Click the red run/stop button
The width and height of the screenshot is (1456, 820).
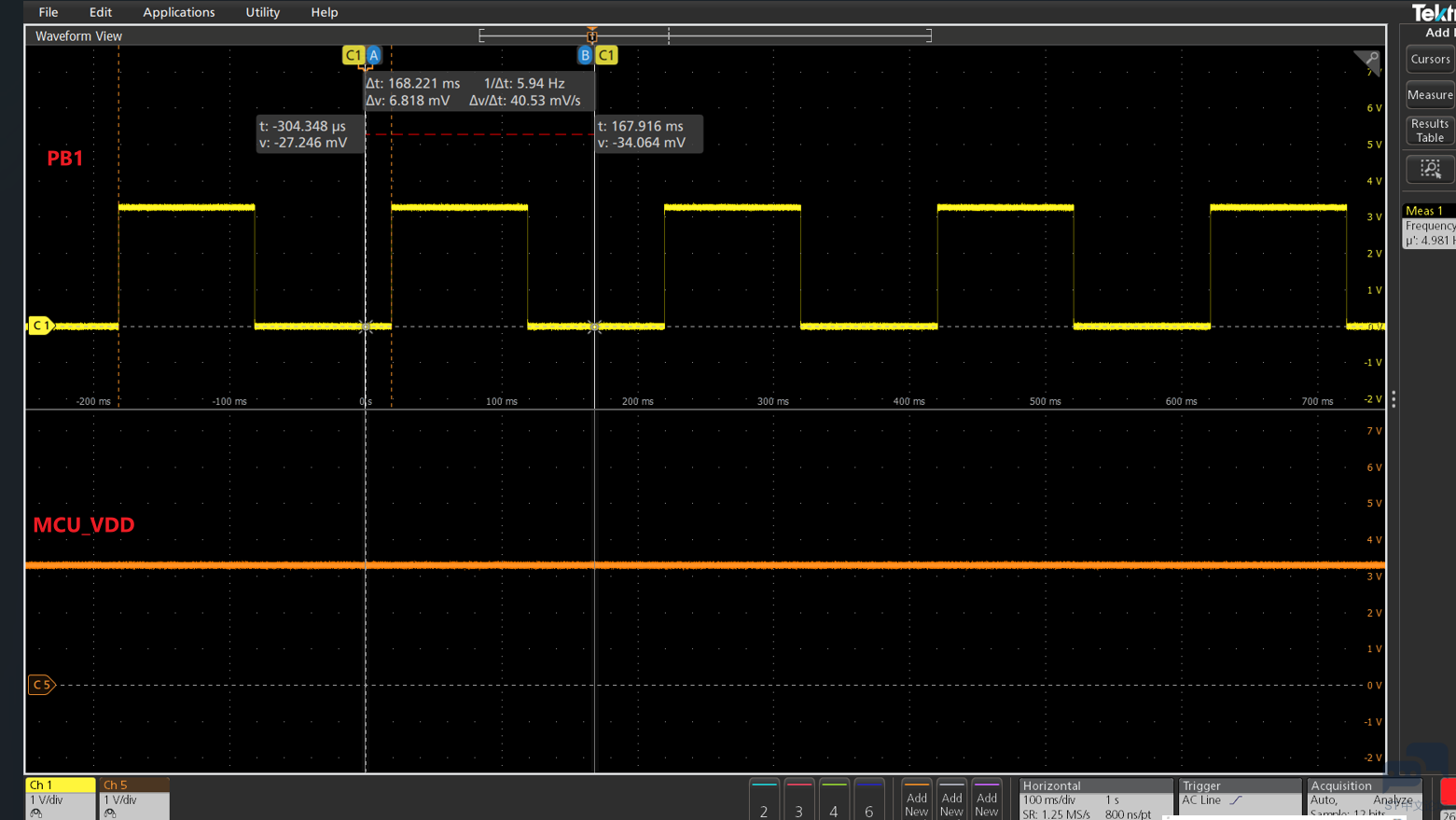pyautogui.click(x=1448, y=791)
